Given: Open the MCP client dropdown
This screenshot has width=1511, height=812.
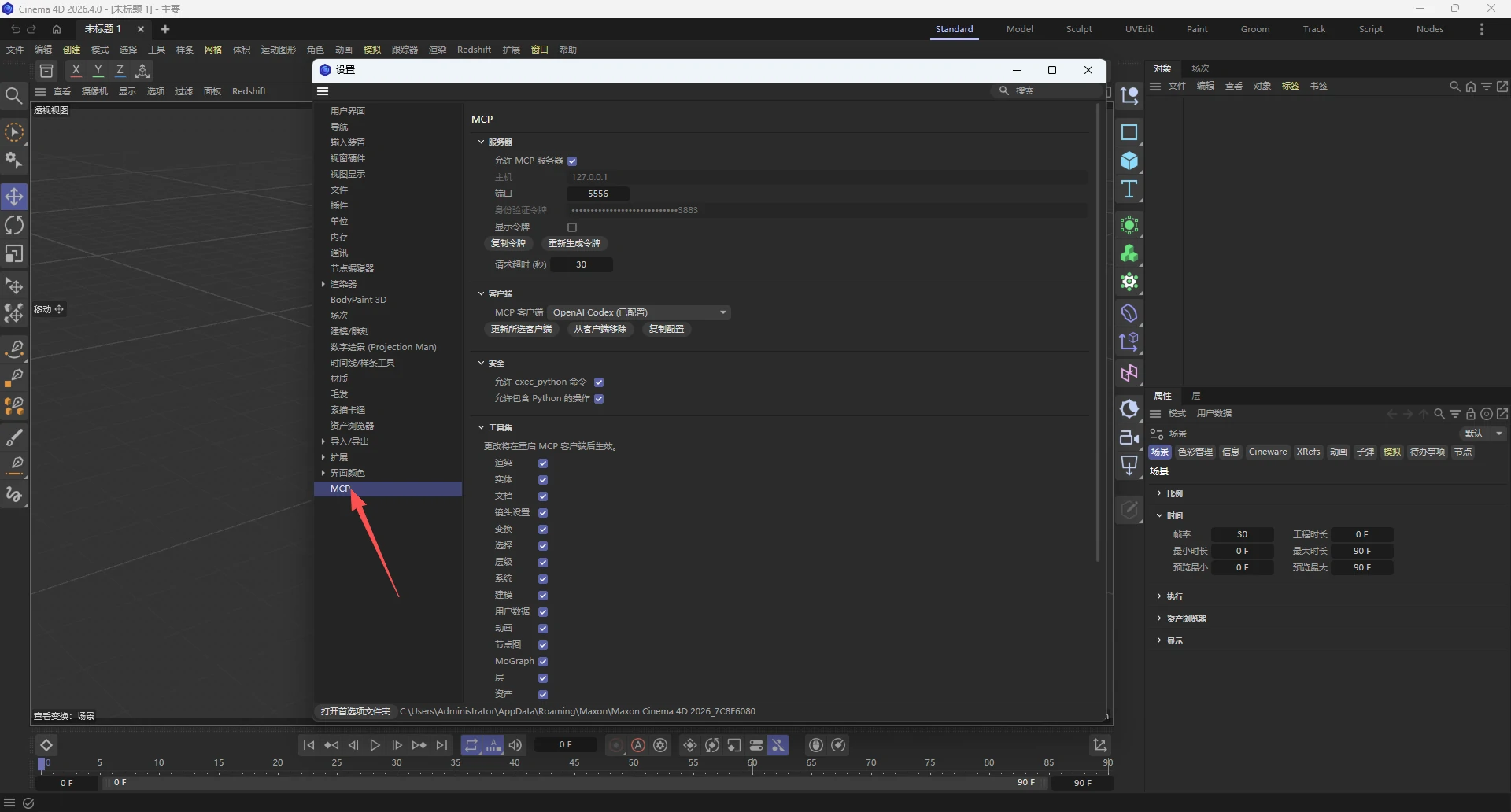Looking at the screenshot, I should coord(639,312).
